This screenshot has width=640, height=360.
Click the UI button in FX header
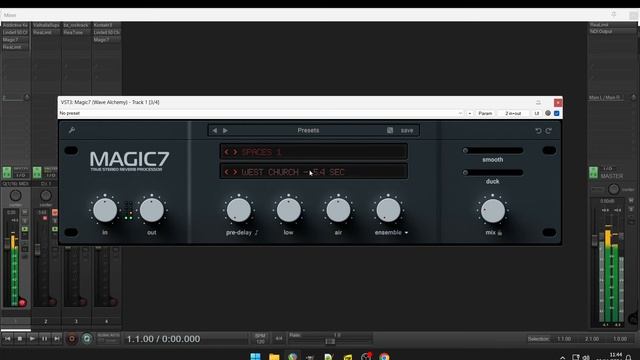pyautogui.click(x=537, y=113)
